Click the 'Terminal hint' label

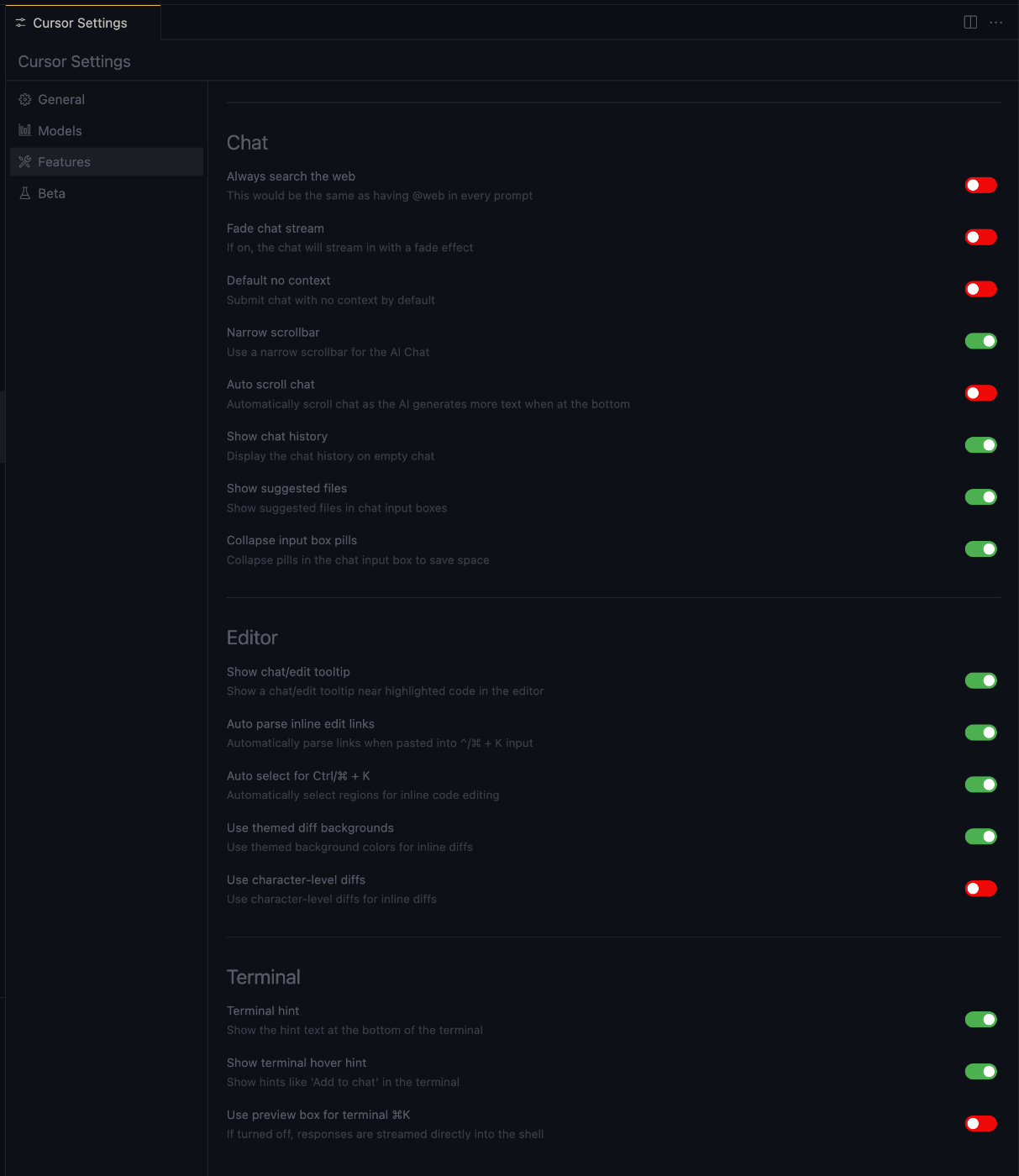click(263, 1011)
